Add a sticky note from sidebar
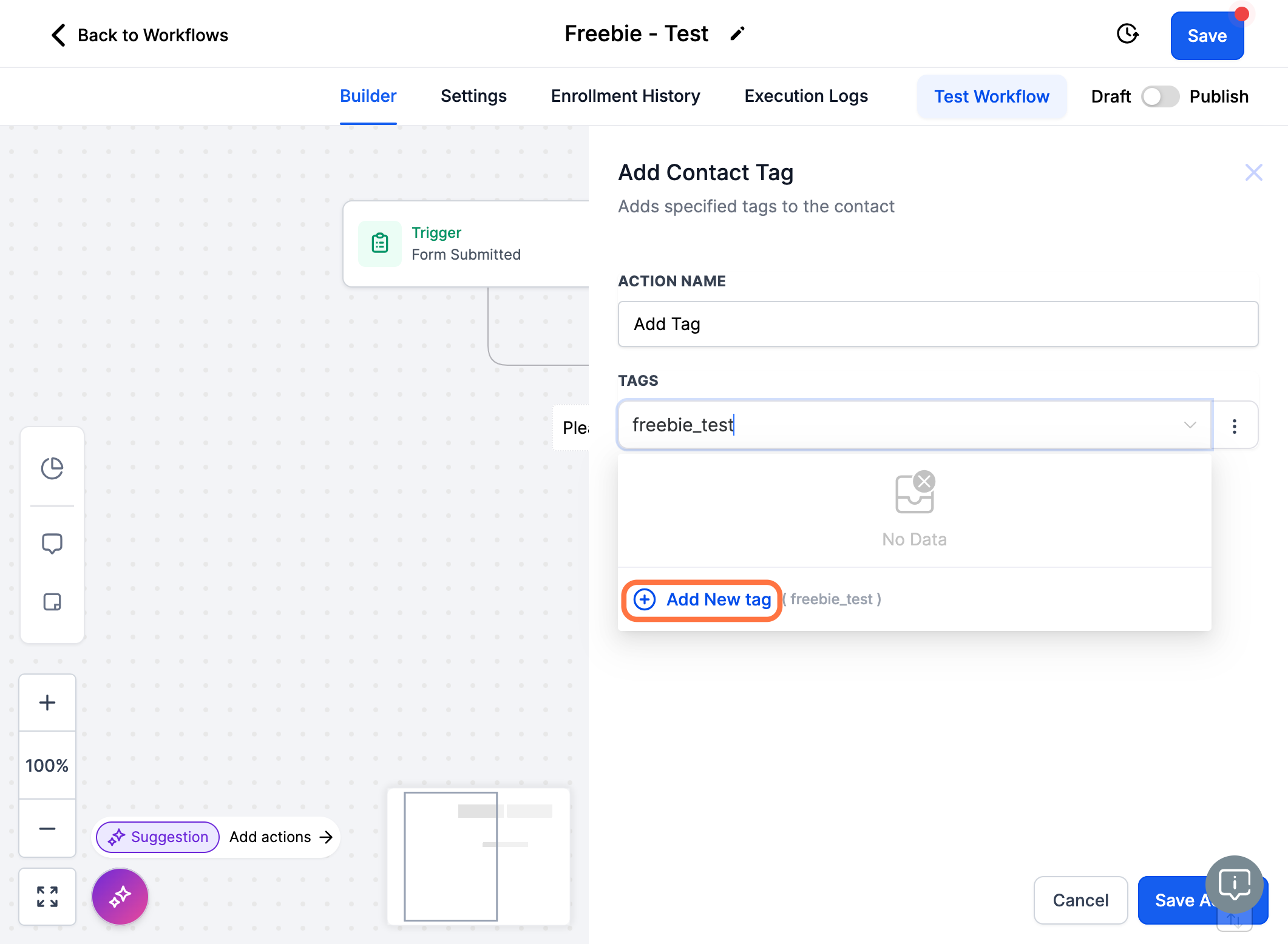Screen dimensions: 1288x944 pyautogui.click(x=52, y=602)
